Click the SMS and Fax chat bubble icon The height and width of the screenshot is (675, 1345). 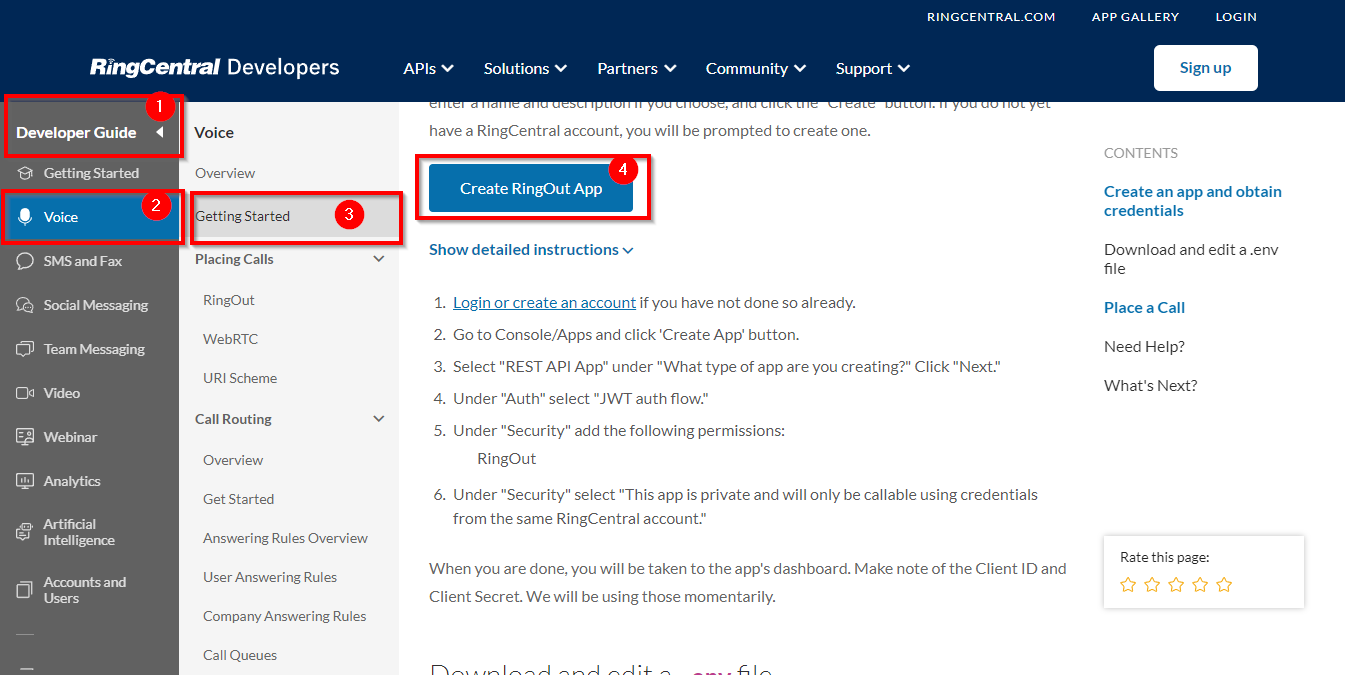[x=25, y=261]
